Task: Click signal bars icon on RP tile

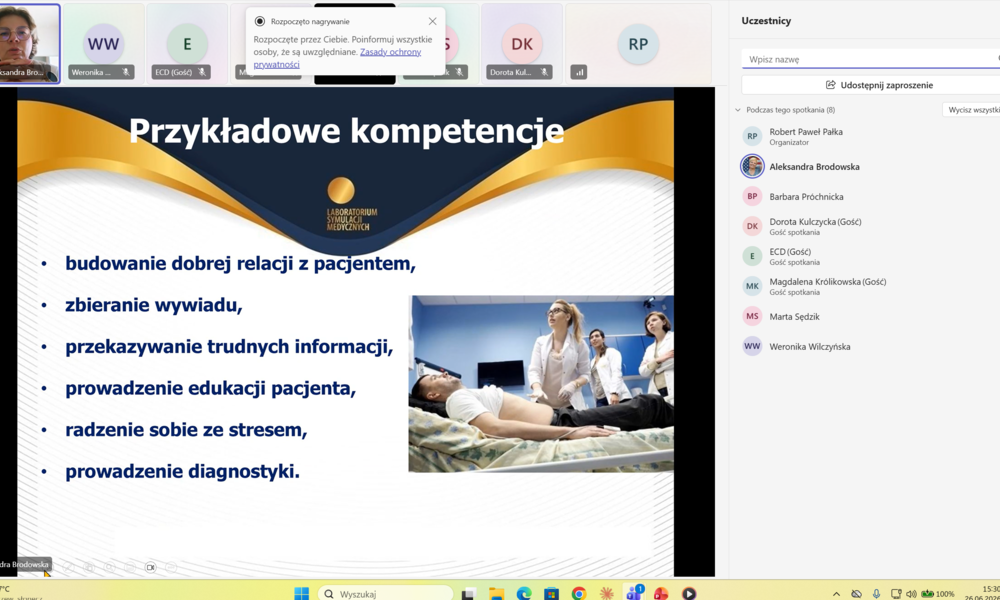Action: 579,73
